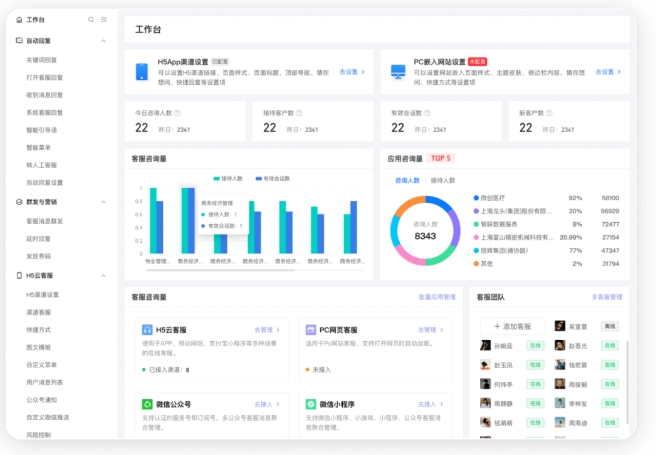
Task: Click 去设置 for H5App渠道设置
Action: 348,72
